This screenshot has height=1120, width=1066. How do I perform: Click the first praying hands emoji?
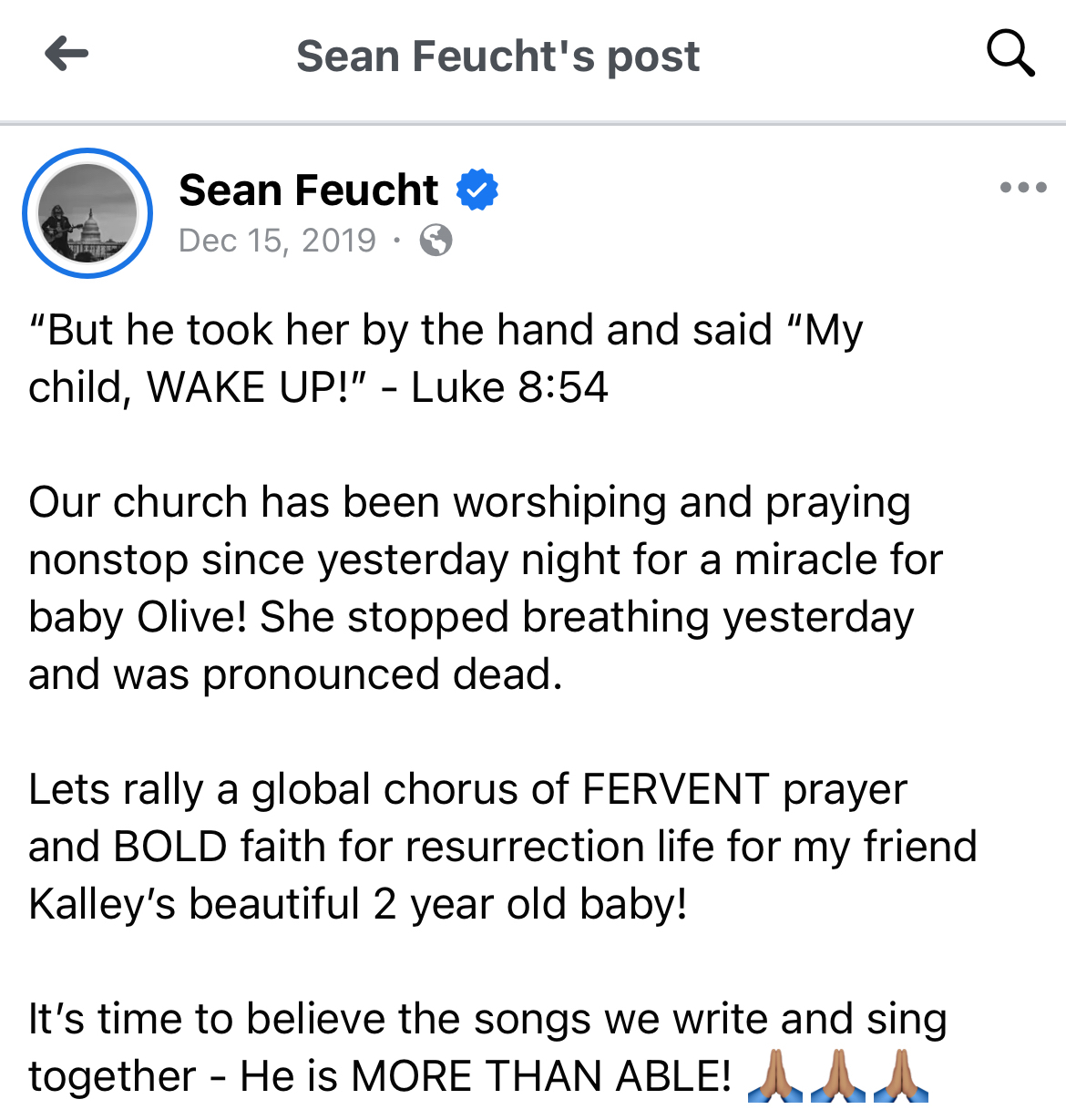click(x=774, y=1076)
